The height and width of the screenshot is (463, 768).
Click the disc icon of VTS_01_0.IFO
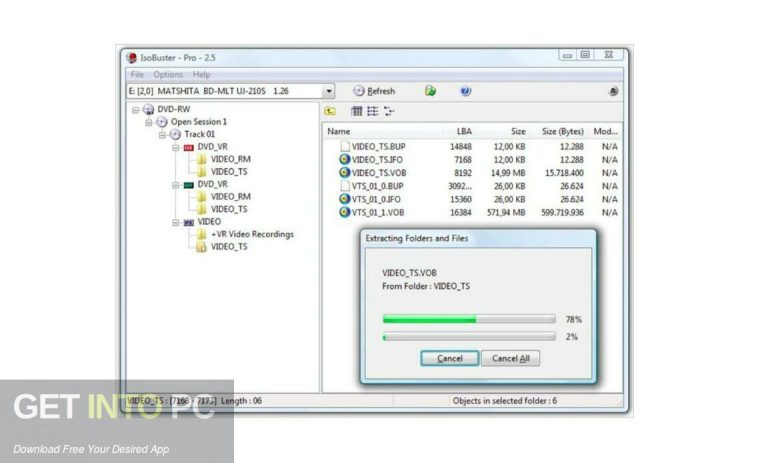tap(345, 199)
